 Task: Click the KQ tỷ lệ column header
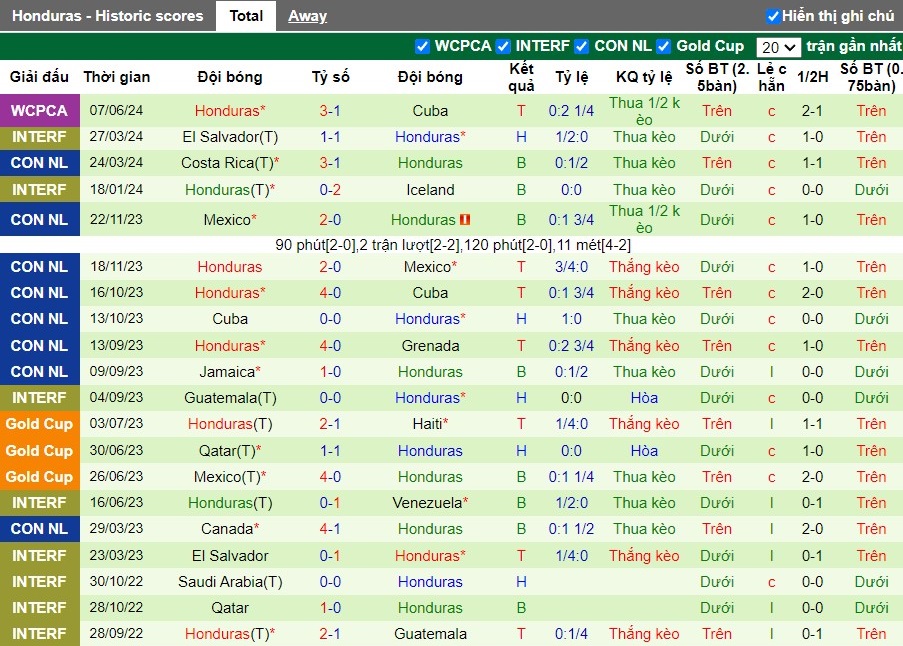click(x=644, y=77)
